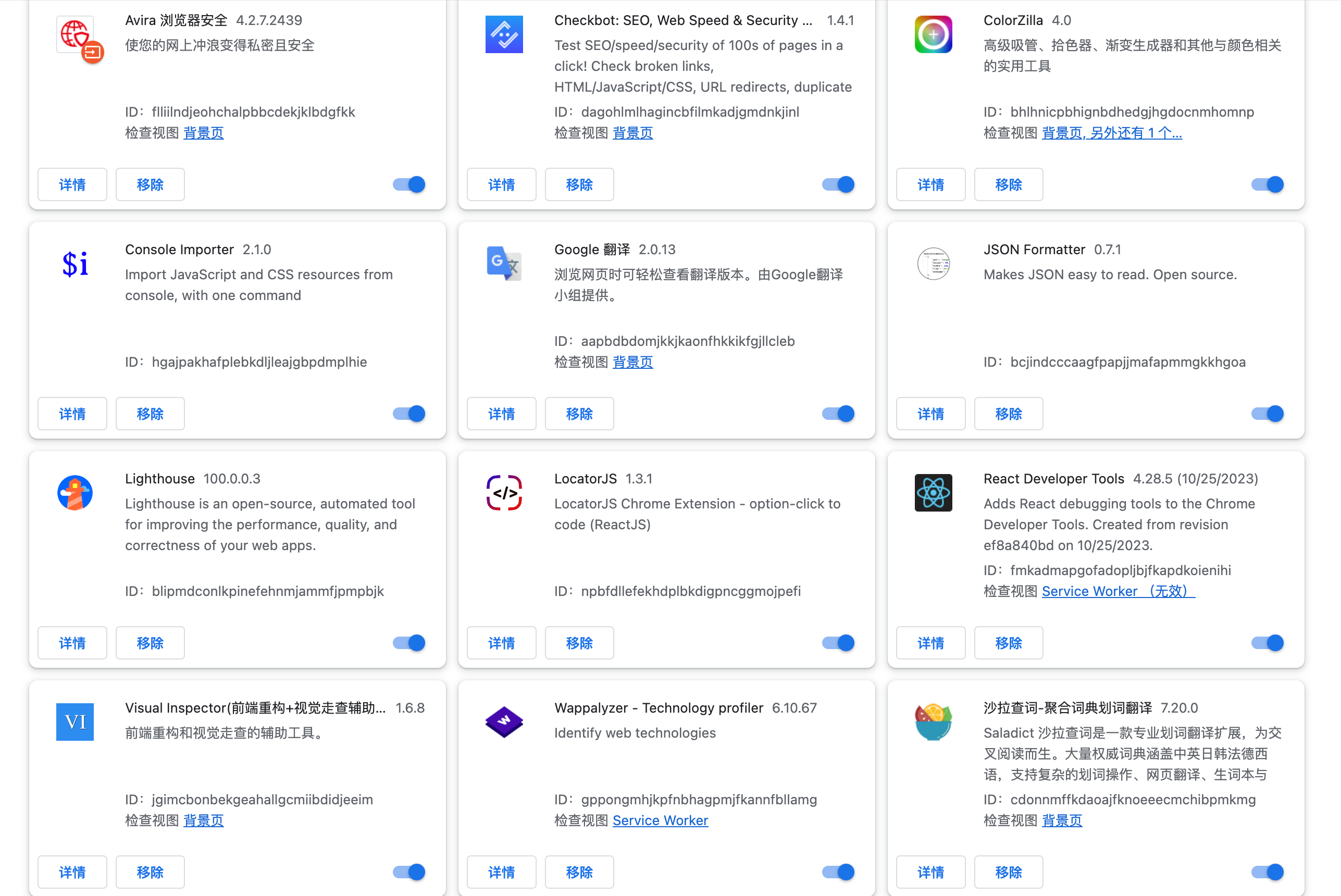Toggle off the Wappalyzer extension
The width and height of the screenshot is (1341, 896).
point(838,872)
